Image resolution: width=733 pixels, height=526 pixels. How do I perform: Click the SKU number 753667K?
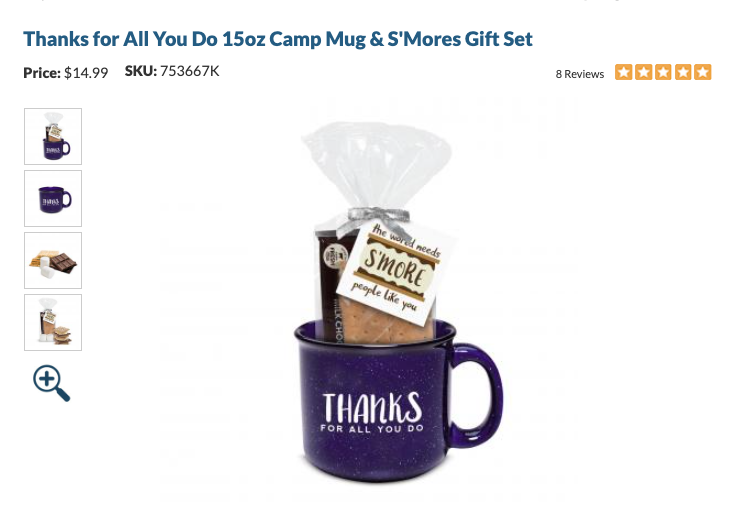coord(189,71)
